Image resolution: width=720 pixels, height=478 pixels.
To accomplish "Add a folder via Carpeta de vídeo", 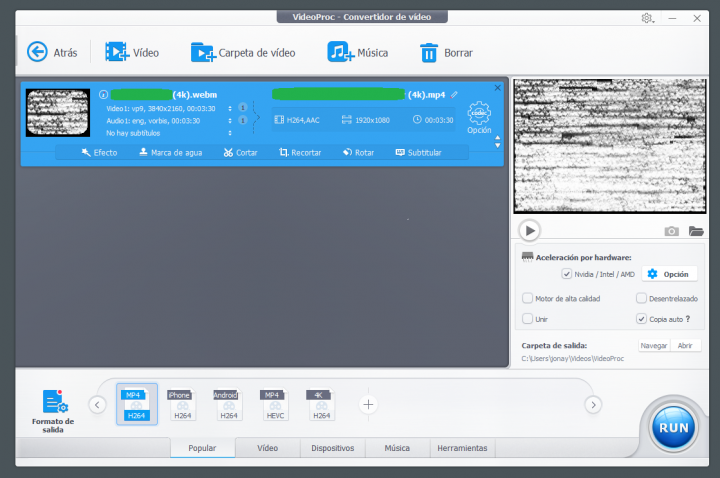I will [x=203, y=52].
